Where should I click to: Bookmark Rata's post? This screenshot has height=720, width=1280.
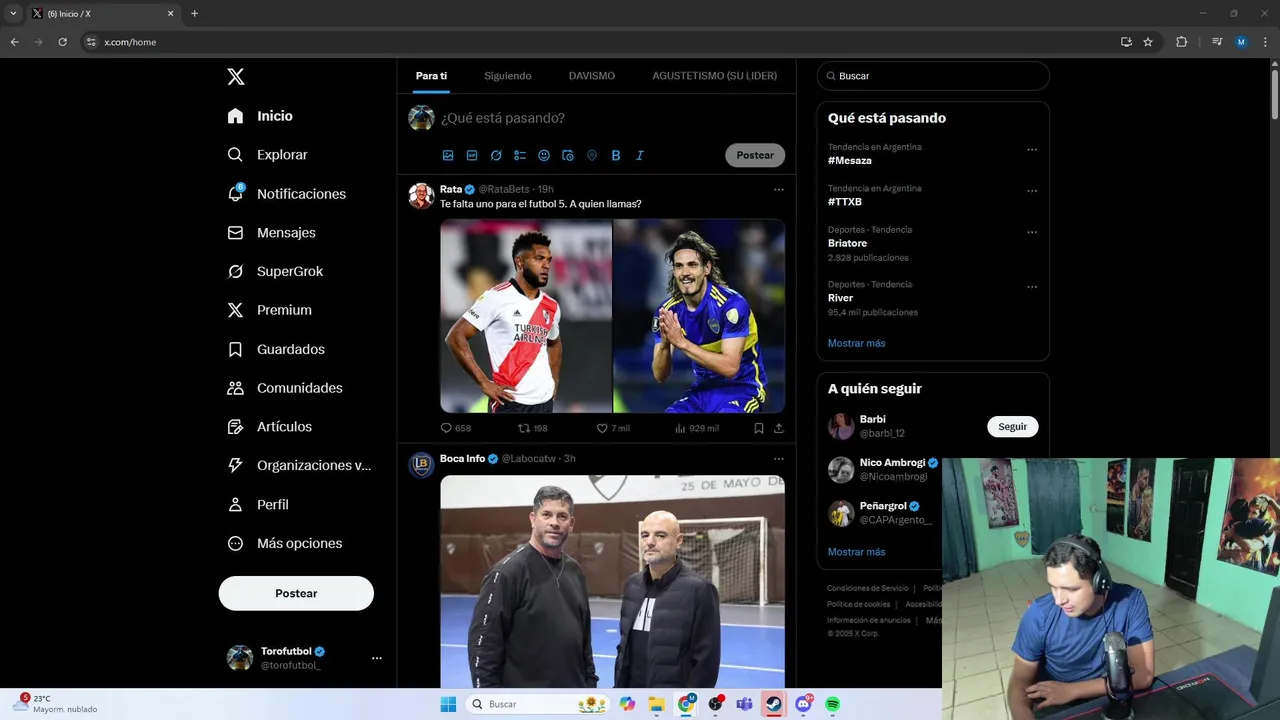pyautogui.click(x=759, y=428)
